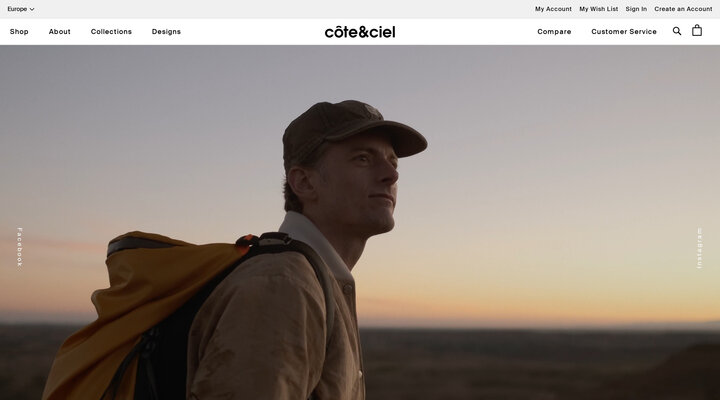This screenshot has width=720, height=400.
Task: Click the Sign In link
Action: 636,9
